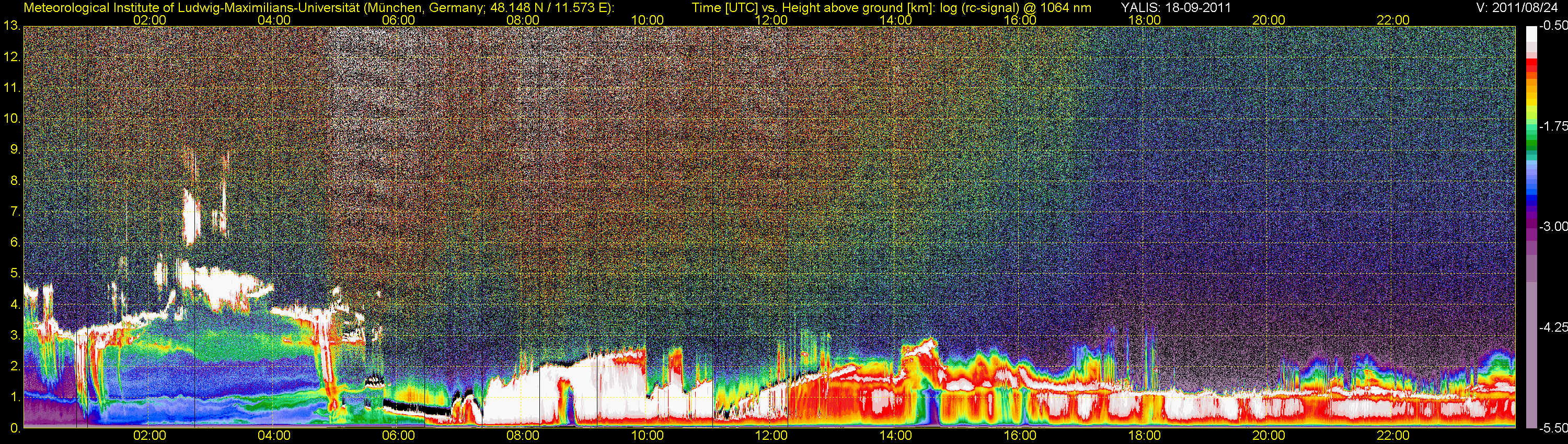Click the '02:00' label on bottom time axis
The width and height of the screenshot is (1568, 444).
pos(149,436)
